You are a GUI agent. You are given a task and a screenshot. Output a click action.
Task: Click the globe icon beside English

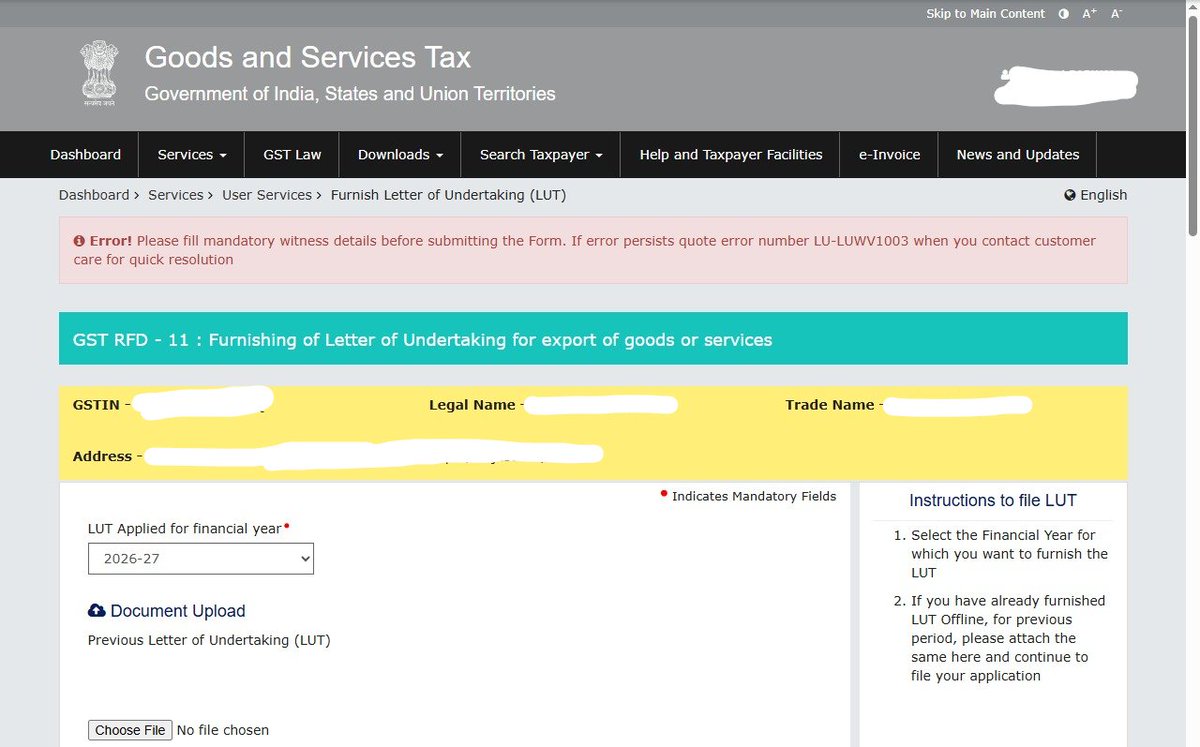(1070, 195)
